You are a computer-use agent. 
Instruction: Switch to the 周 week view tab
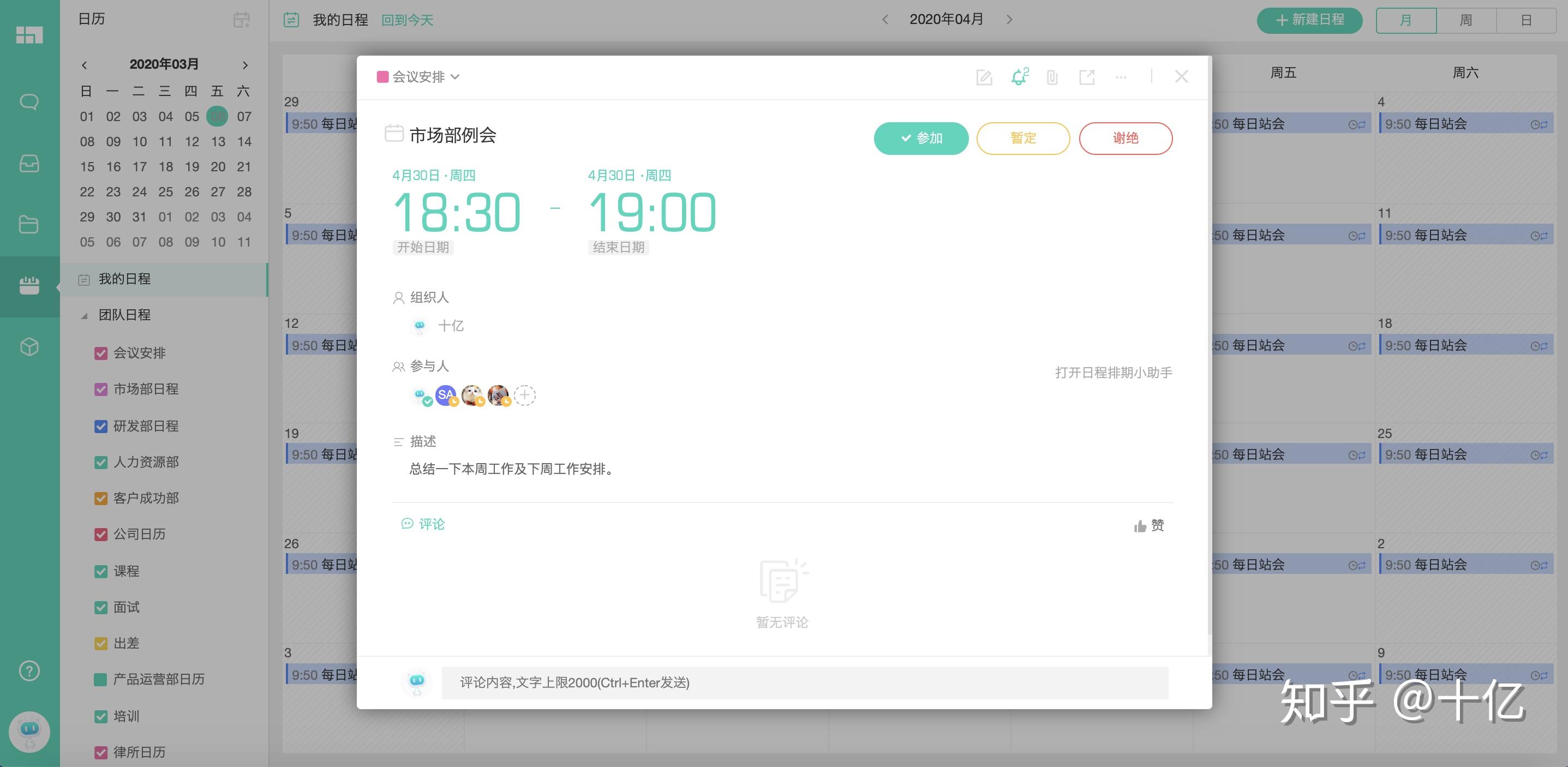click(x=1466, y=21)
